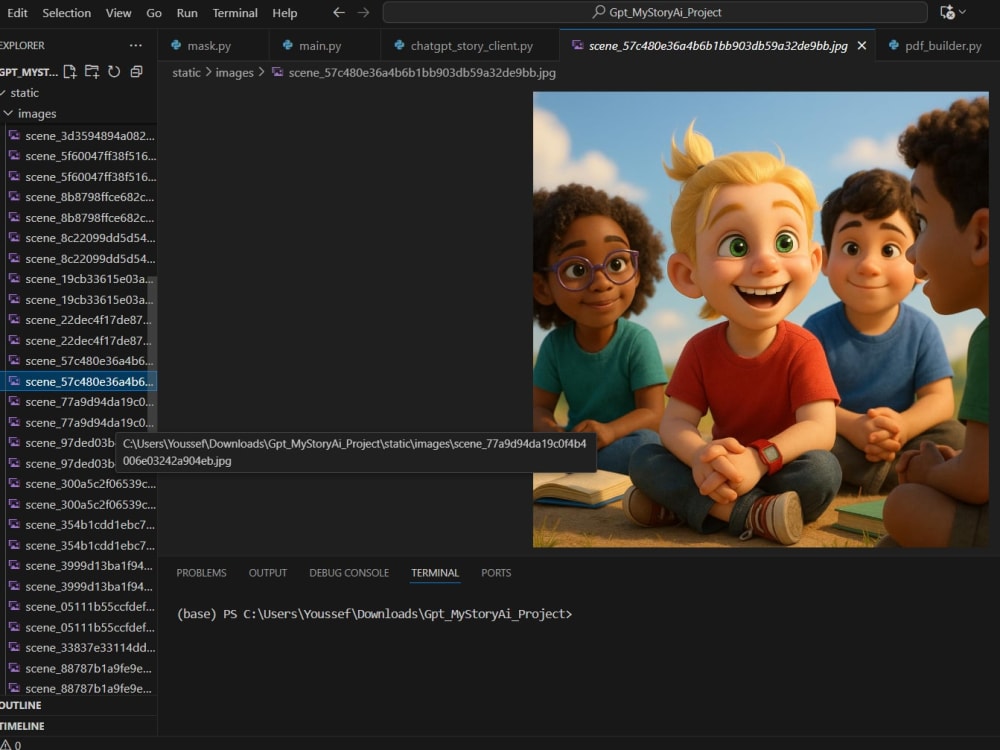
Task: Switch to the TERMINAL panel tab
Action: tap(435, 573)
